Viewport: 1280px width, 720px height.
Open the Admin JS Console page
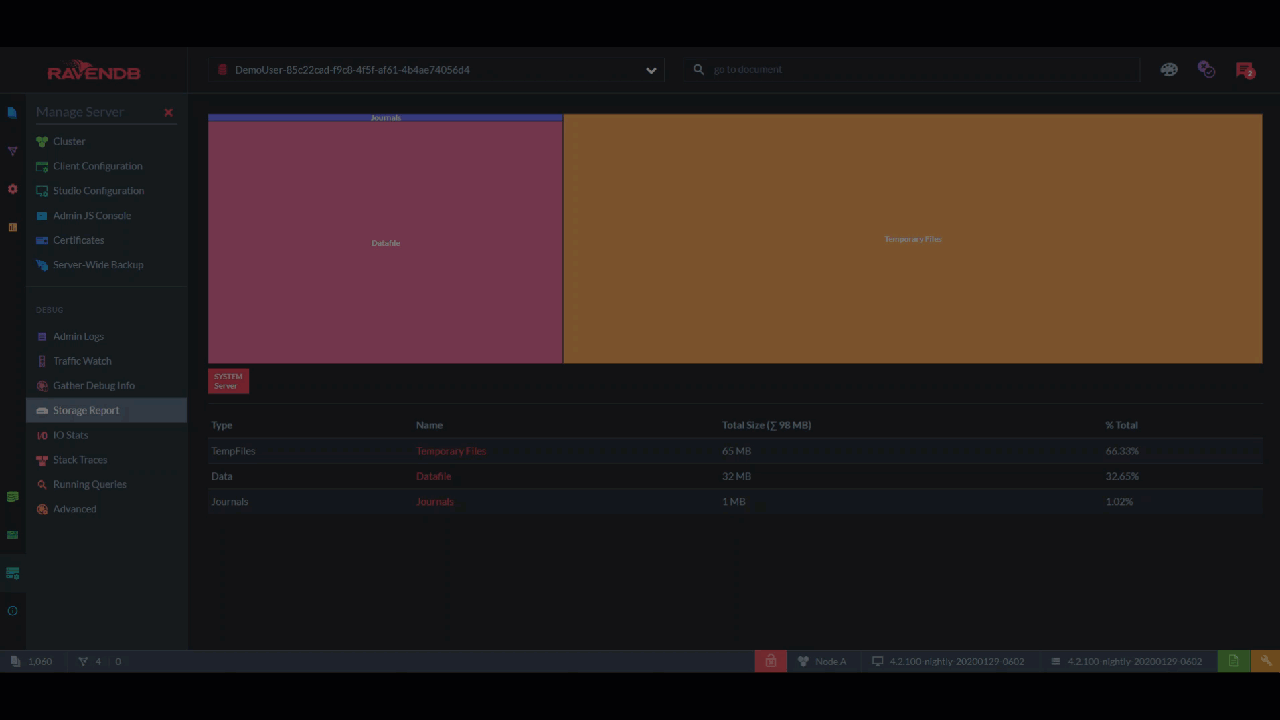92,216
